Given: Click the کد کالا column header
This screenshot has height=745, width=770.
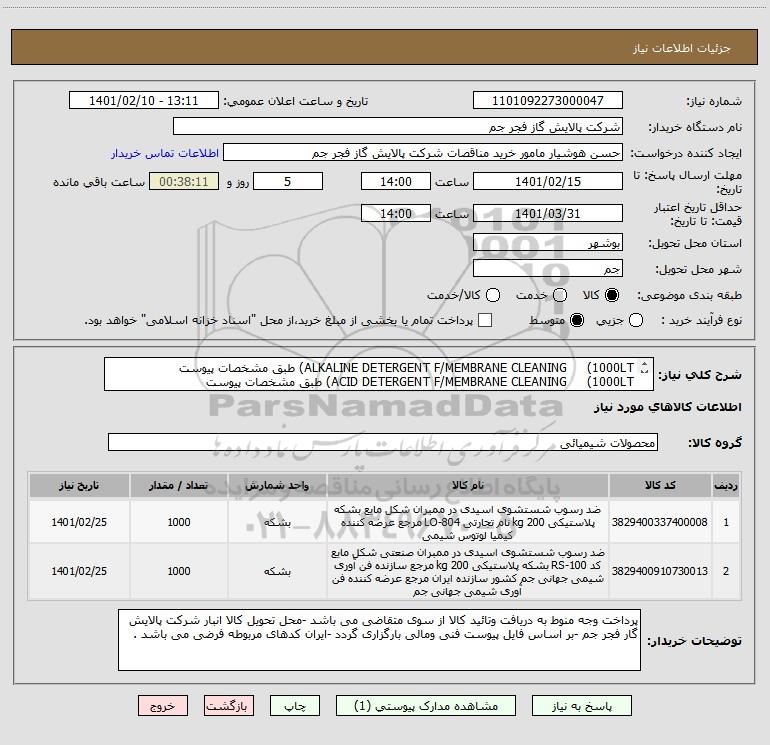Looking at the screenshot, I should coord(660,485).
